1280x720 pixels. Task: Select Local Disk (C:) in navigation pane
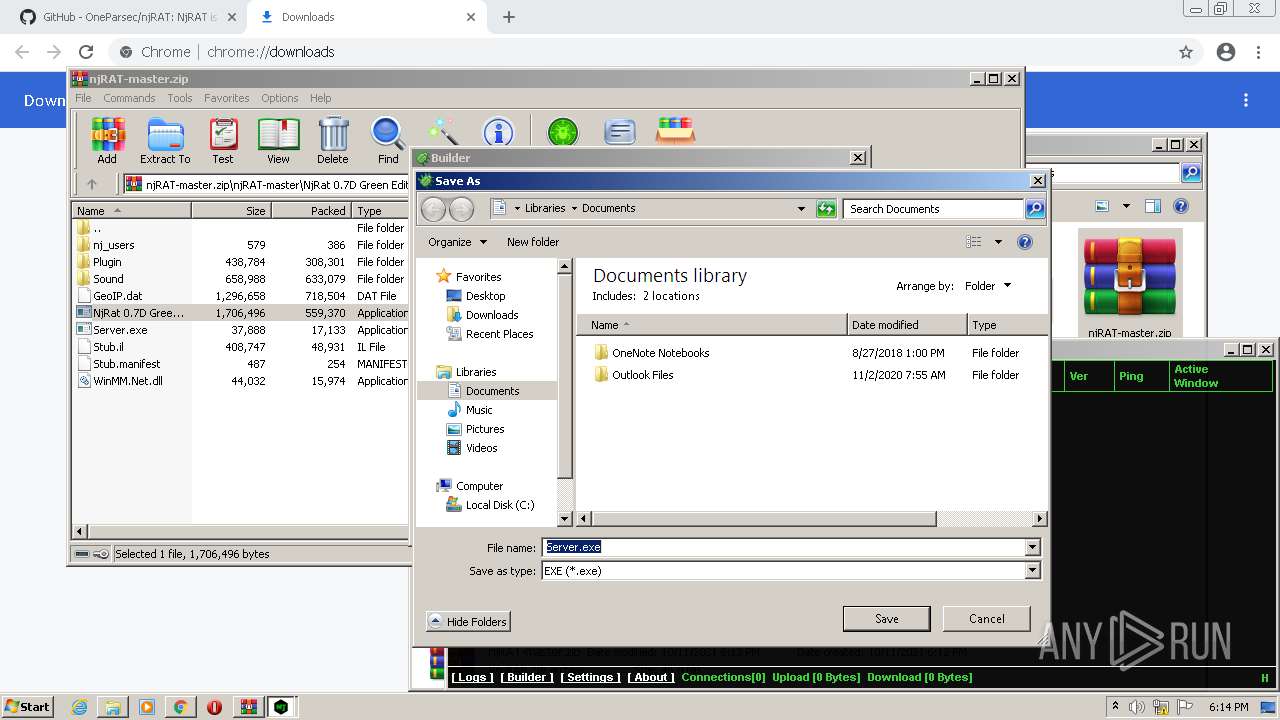tap(499, 505)
